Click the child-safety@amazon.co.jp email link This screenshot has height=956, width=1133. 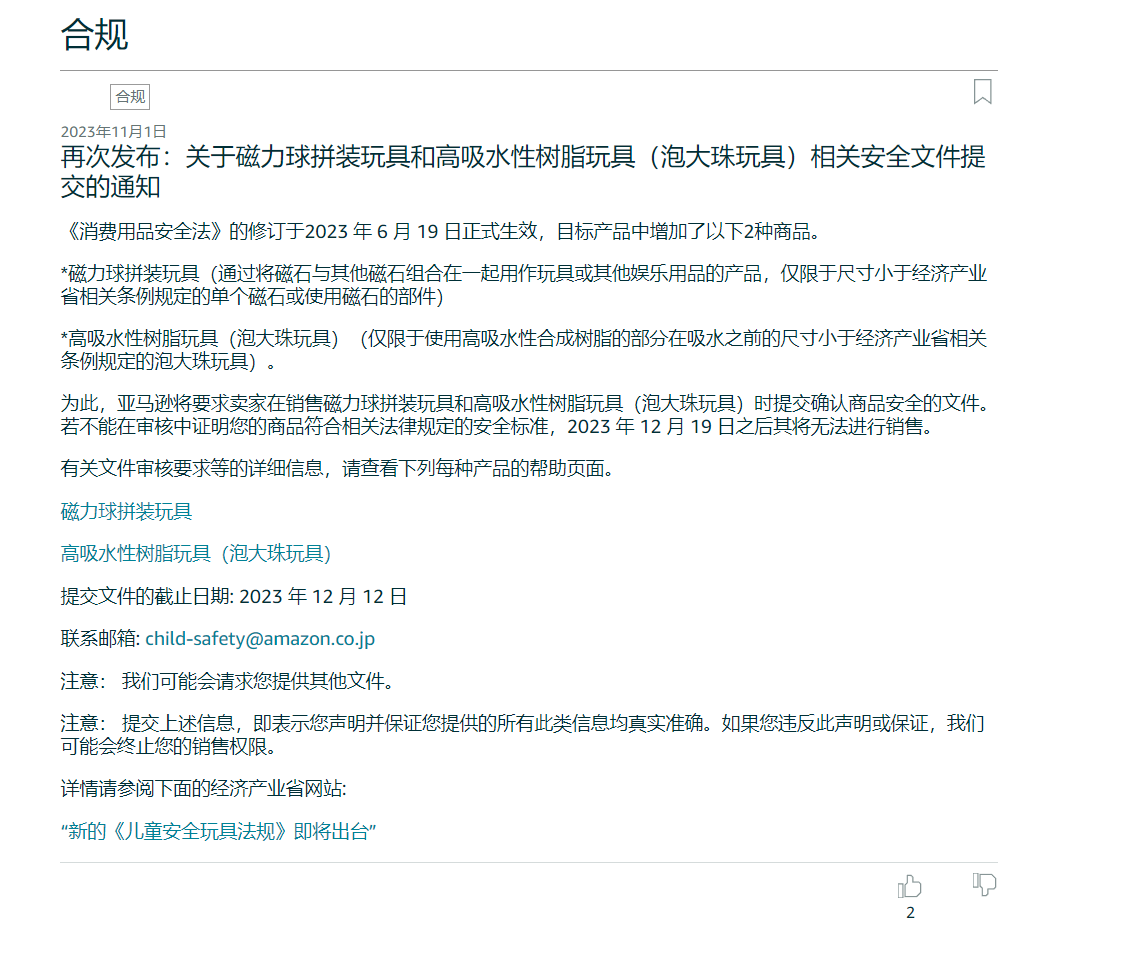[260, 639]
